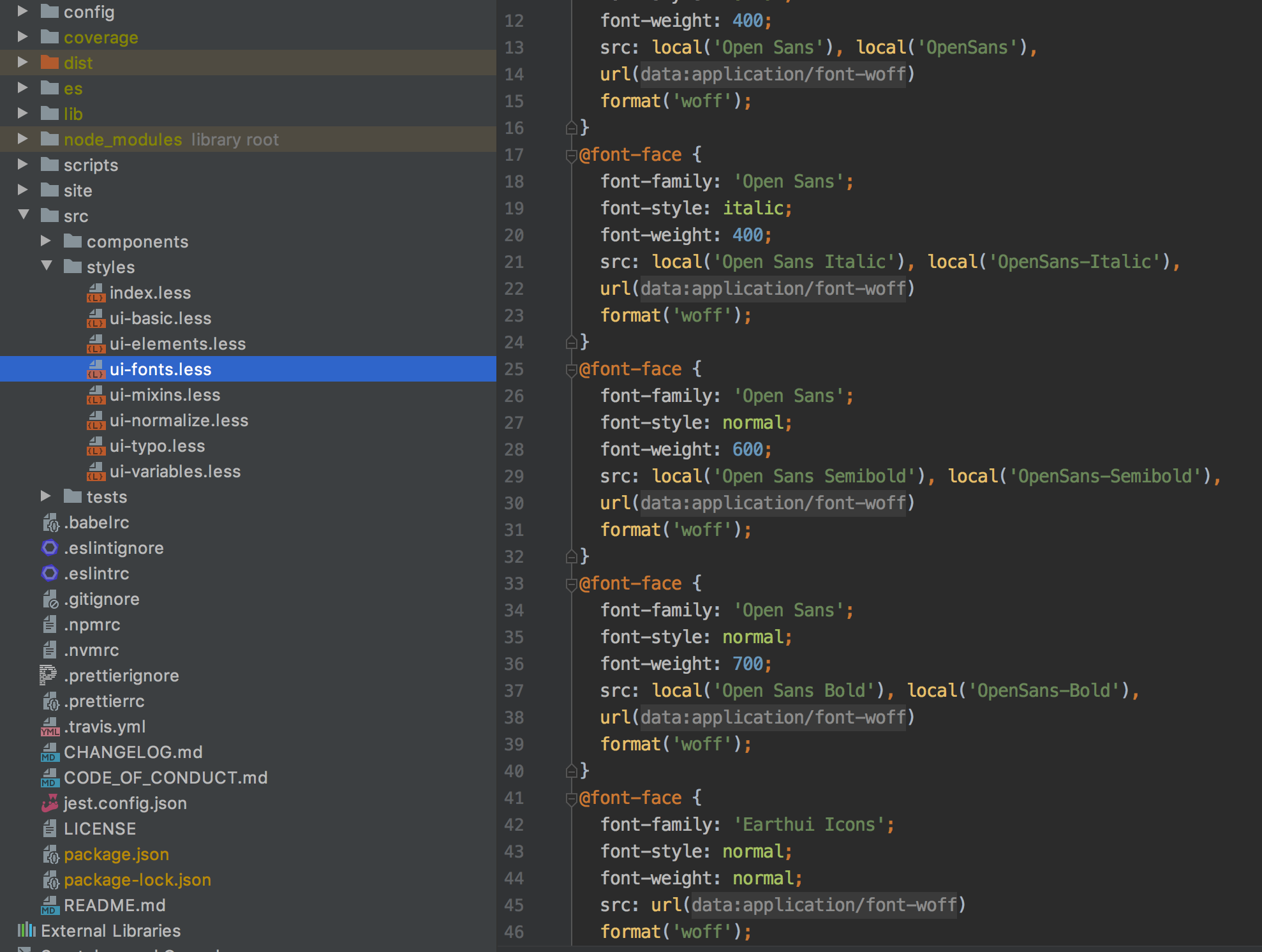Select the scripts folder
The image size is (1262, 952).
91,165
